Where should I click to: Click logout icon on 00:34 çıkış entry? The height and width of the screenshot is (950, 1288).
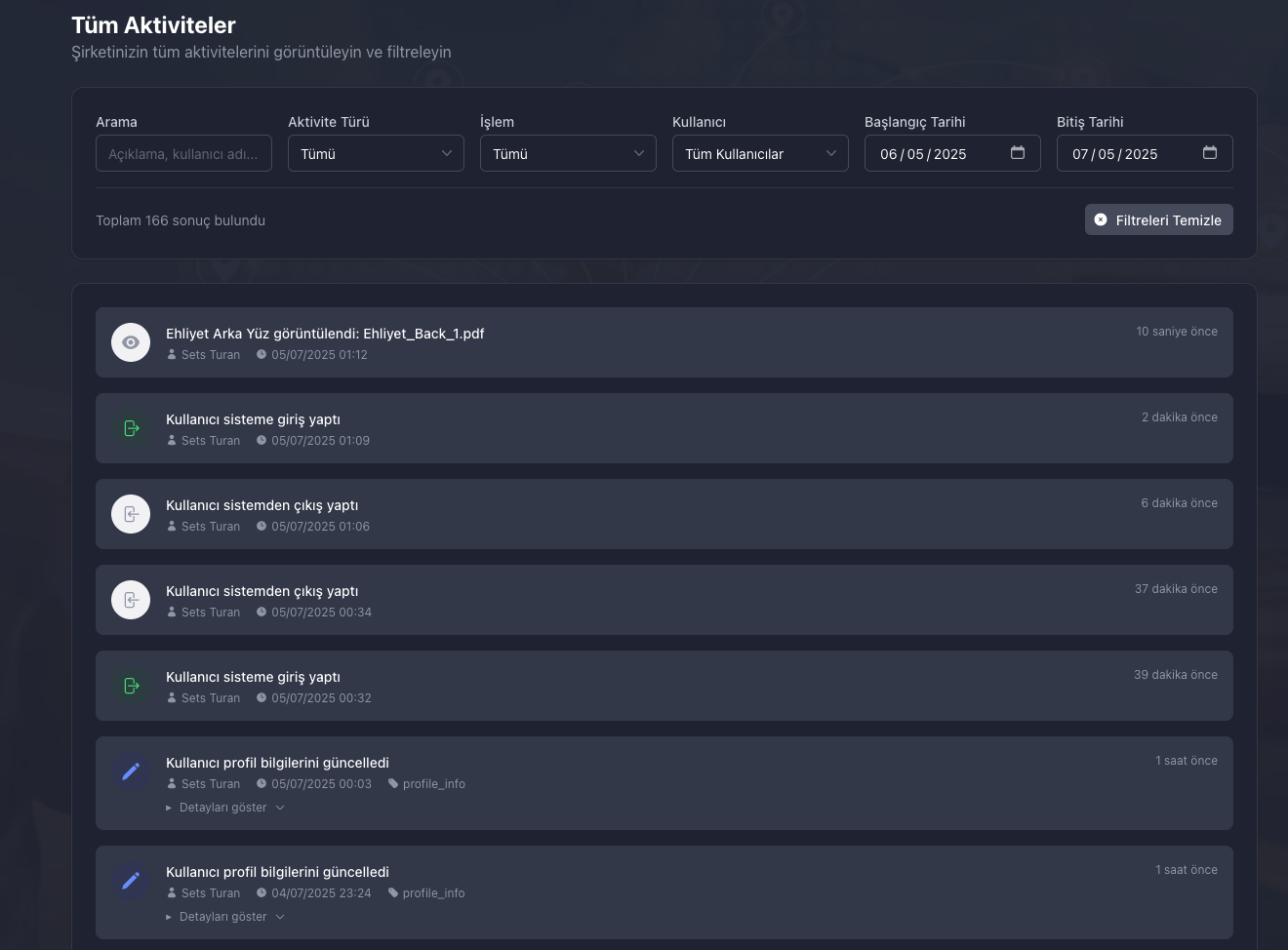coord(131,600)
